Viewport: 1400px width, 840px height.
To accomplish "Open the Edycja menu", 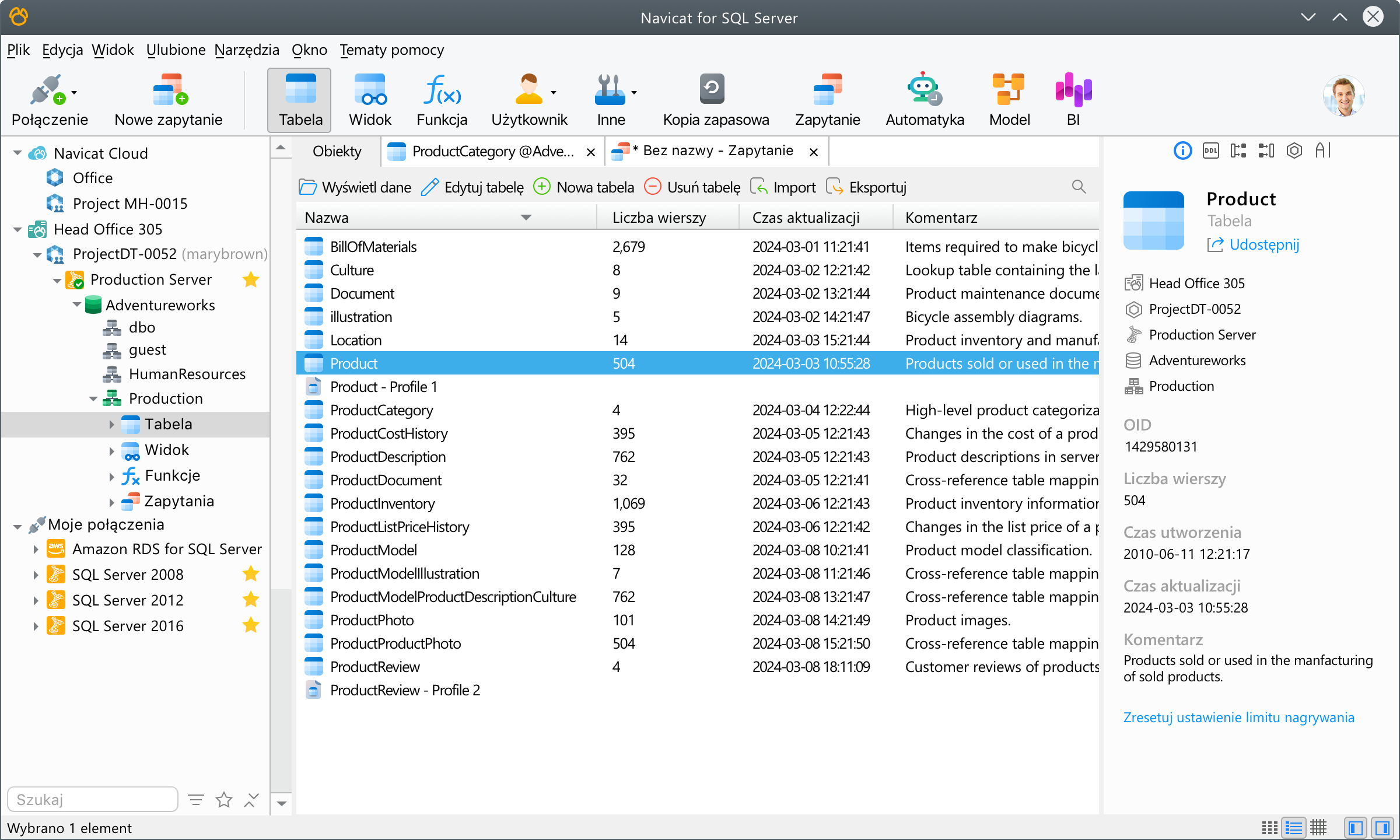I will pos(62,50).
